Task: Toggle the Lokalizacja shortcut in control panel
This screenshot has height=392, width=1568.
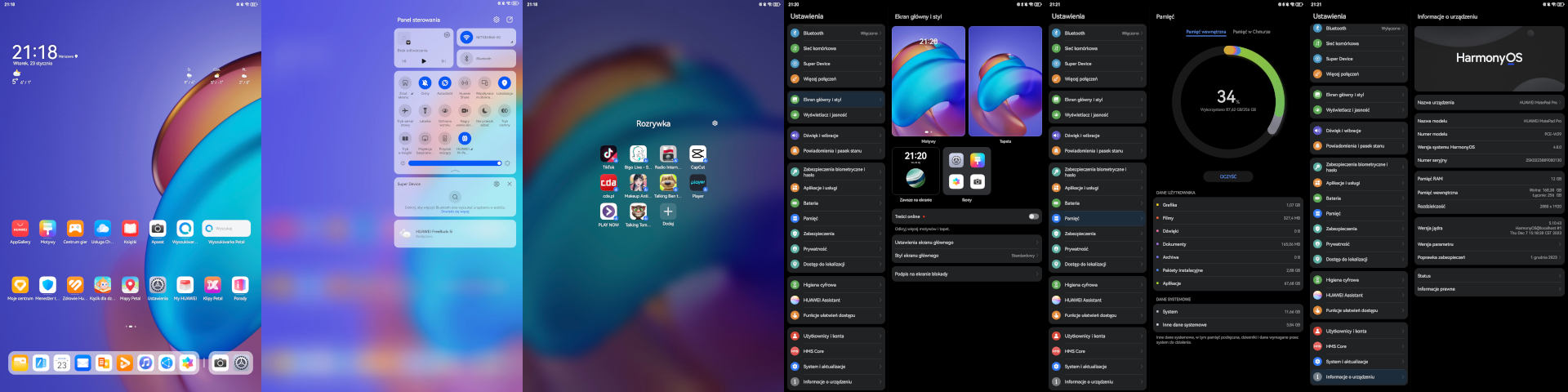Action: tap(505, 82)
